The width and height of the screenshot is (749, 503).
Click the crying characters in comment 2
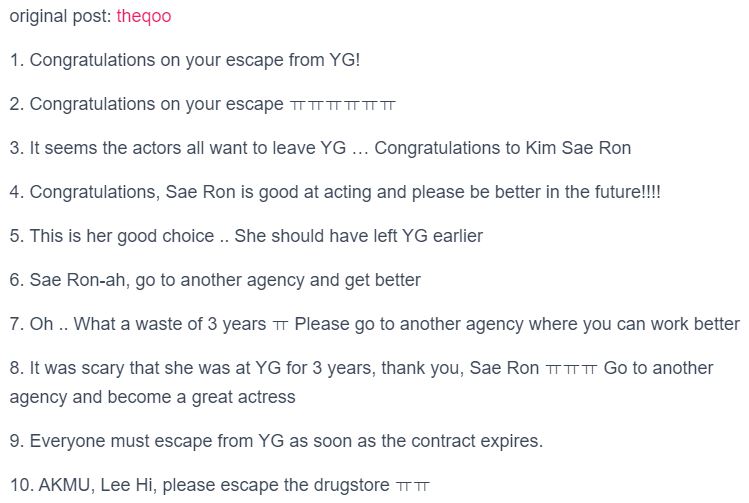coord(343,105)
